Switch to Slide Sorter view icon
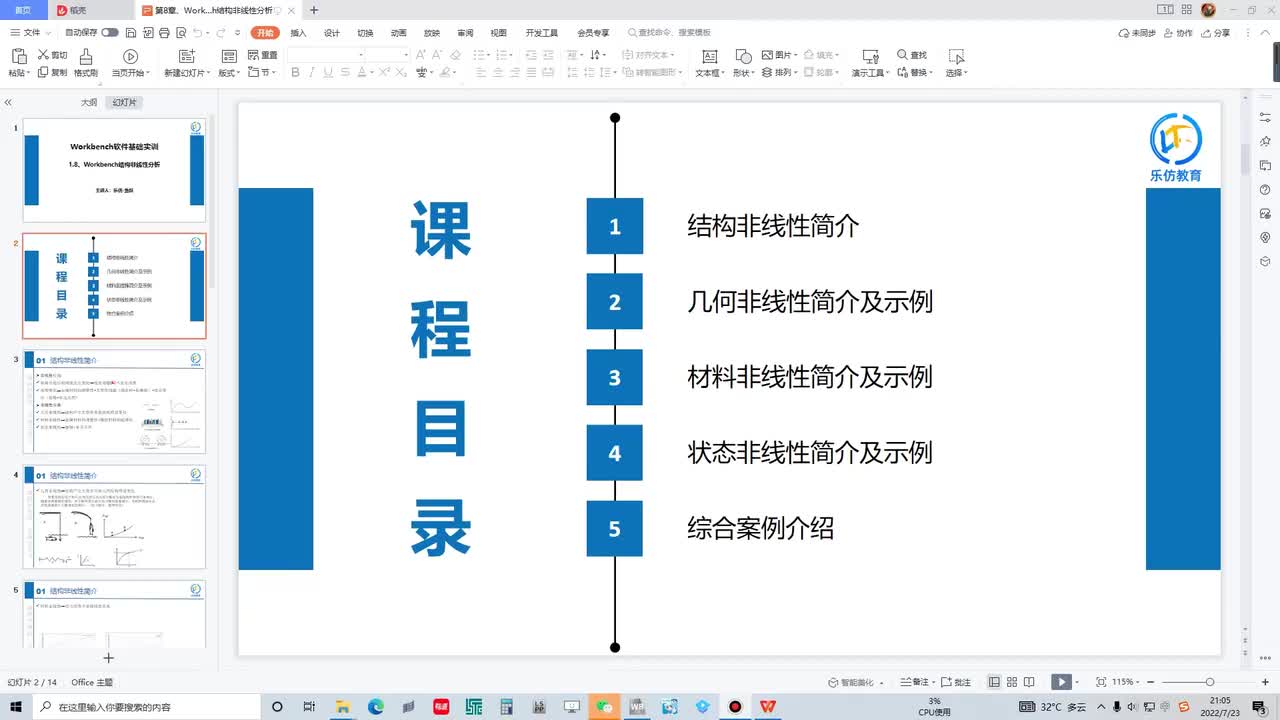This screenshot has height=720, width=1280. [x=1012, y=682]
